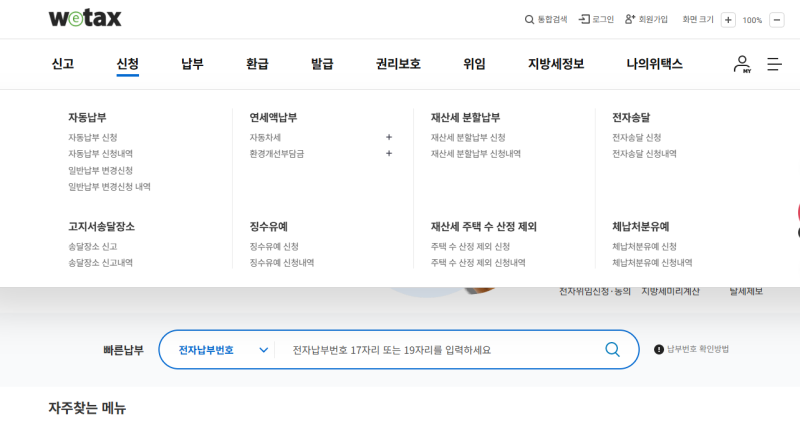Click the 로그인 text
Screen dimensions: 800x423
pyautogui.click(x=603, y=19)
